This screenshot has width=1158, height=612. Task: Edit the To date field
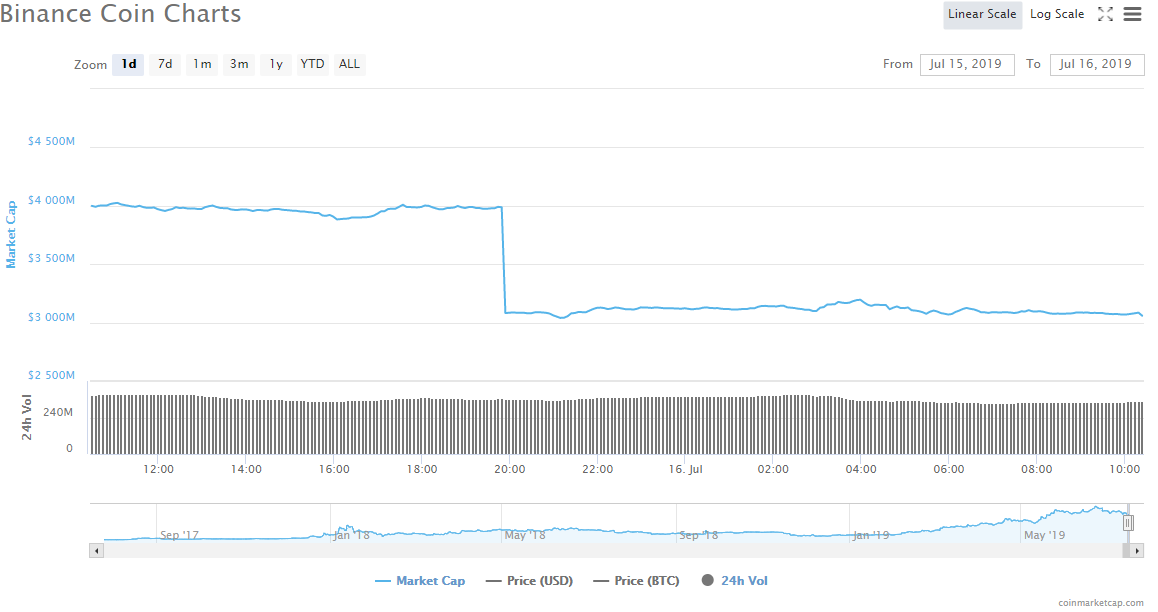pos(1097,64)
